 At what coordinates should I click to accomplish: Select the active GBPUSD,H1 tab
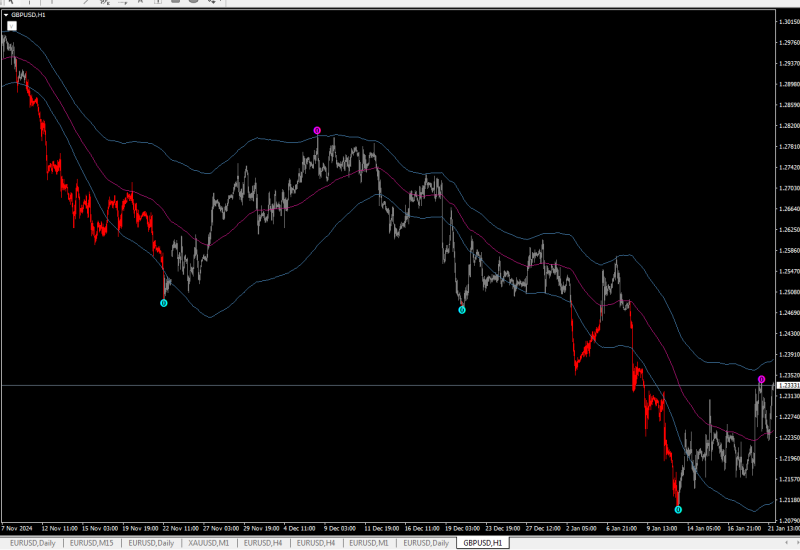pyautogui.click(x=483, y=543)
